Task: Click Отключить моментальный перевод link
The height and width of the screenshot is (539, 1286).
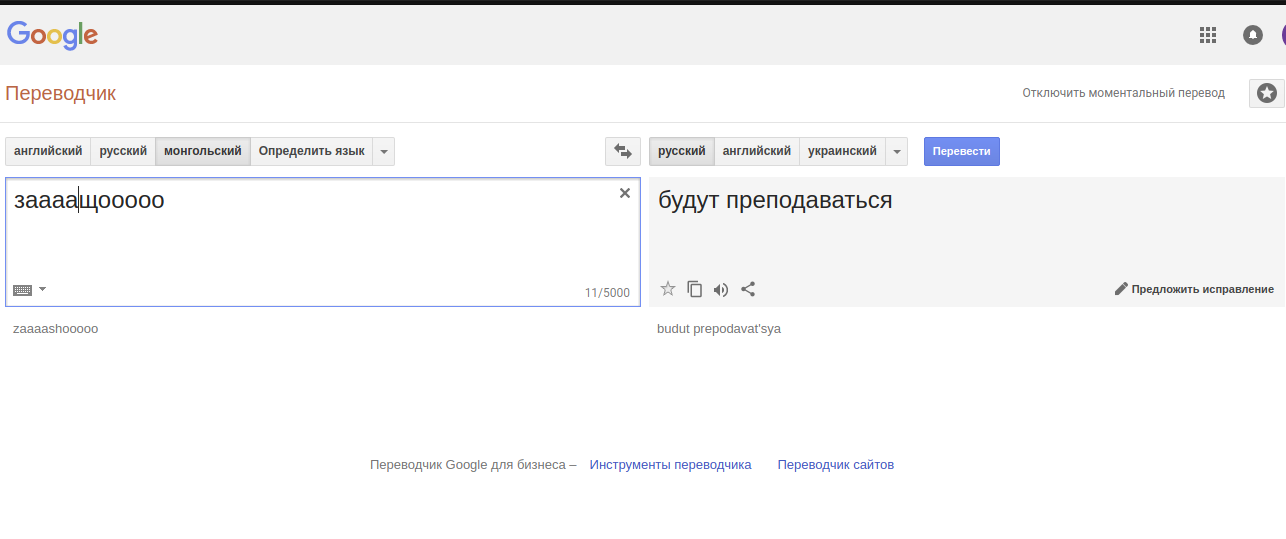Action: 1123,93
